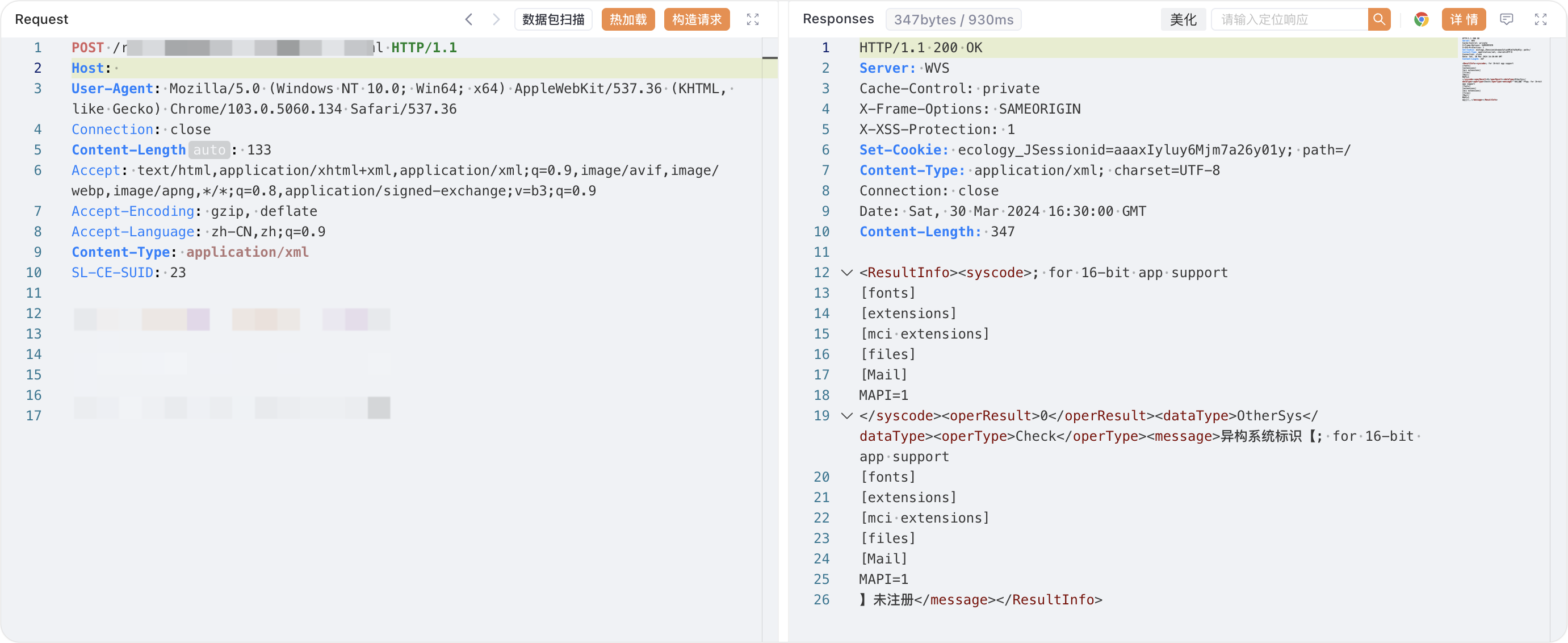
Task: Click the 347bytes / 930ms badge
Action: click(x=953, y=19)
